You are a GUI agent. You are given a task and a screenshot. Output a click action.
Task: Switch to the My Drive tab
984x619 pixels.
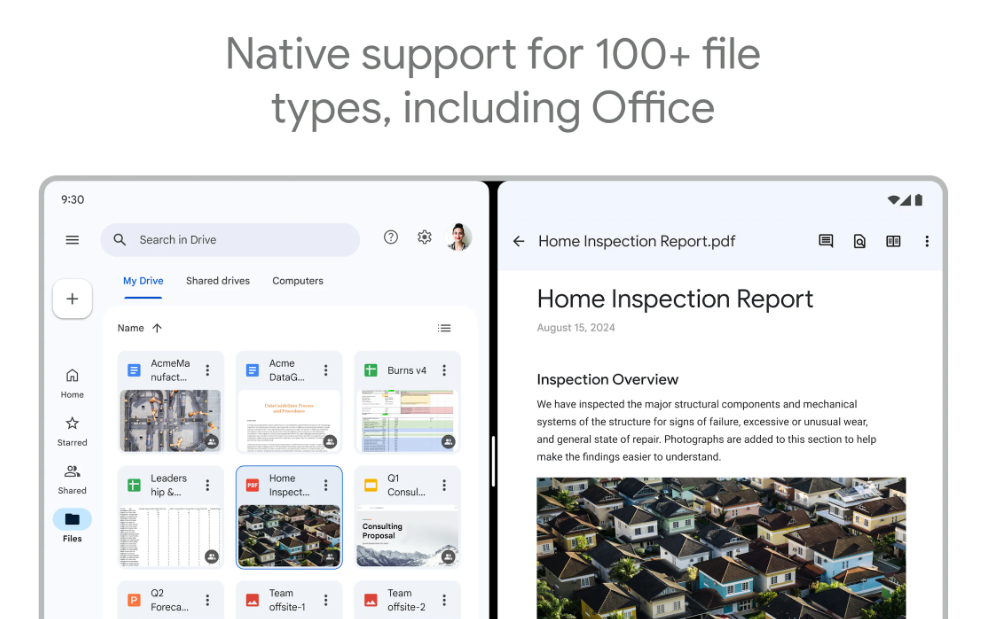tap(143, 281)
